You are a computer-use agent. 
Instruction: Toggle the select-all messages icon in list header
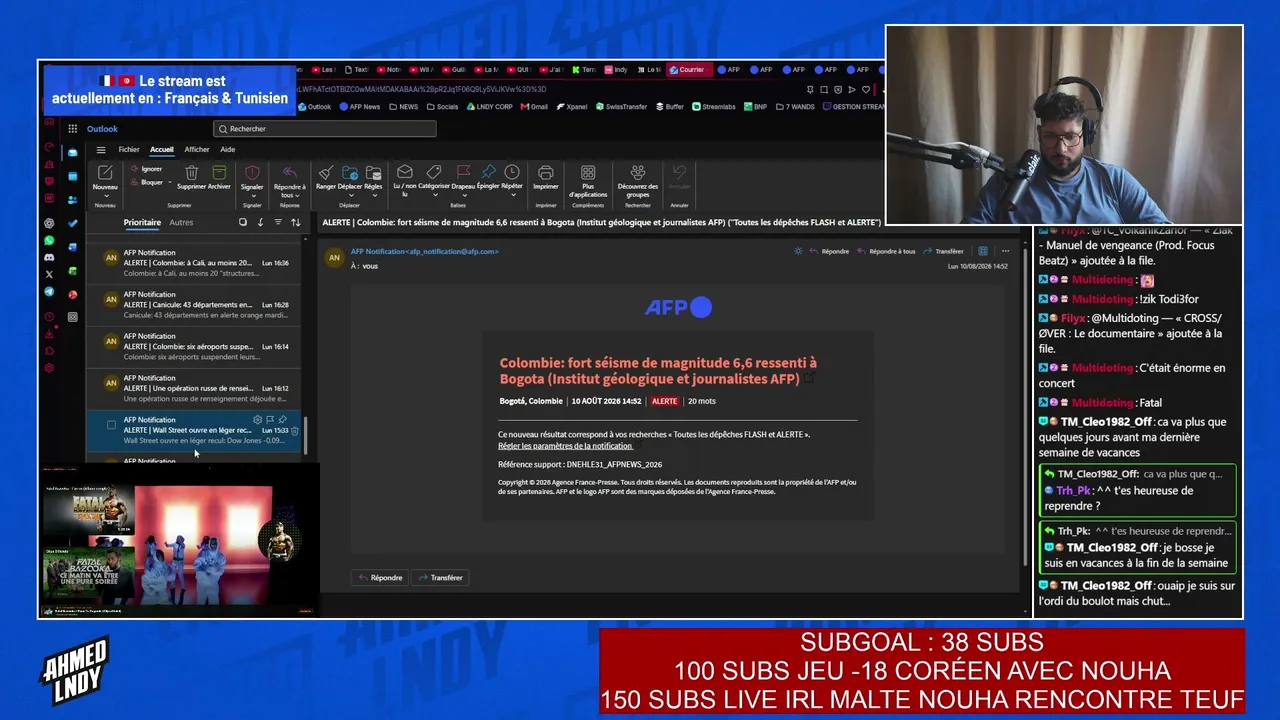pyautogui.click(x=242, y=222)
